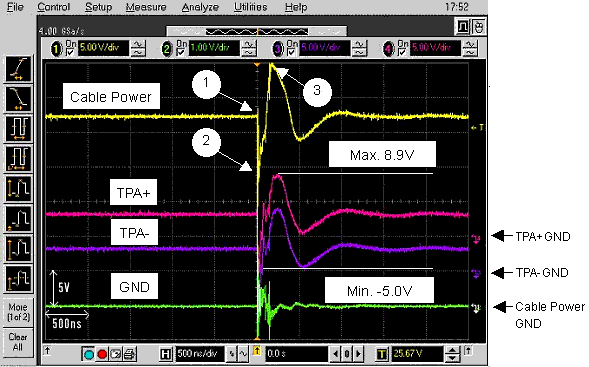Open the File menu
This screenshot has width=589, height=367.
point(15,7)
